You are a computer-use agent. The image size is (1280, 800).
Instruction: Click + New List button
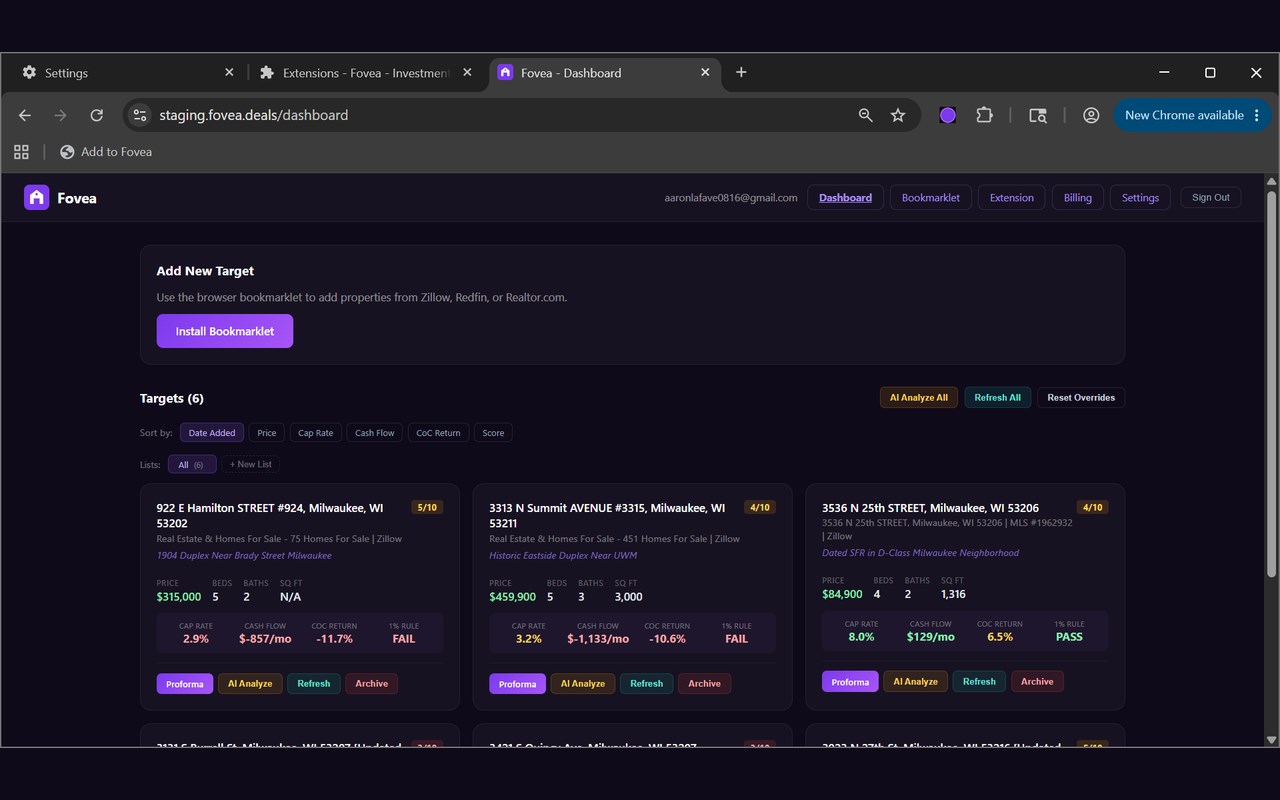(250, 464)
